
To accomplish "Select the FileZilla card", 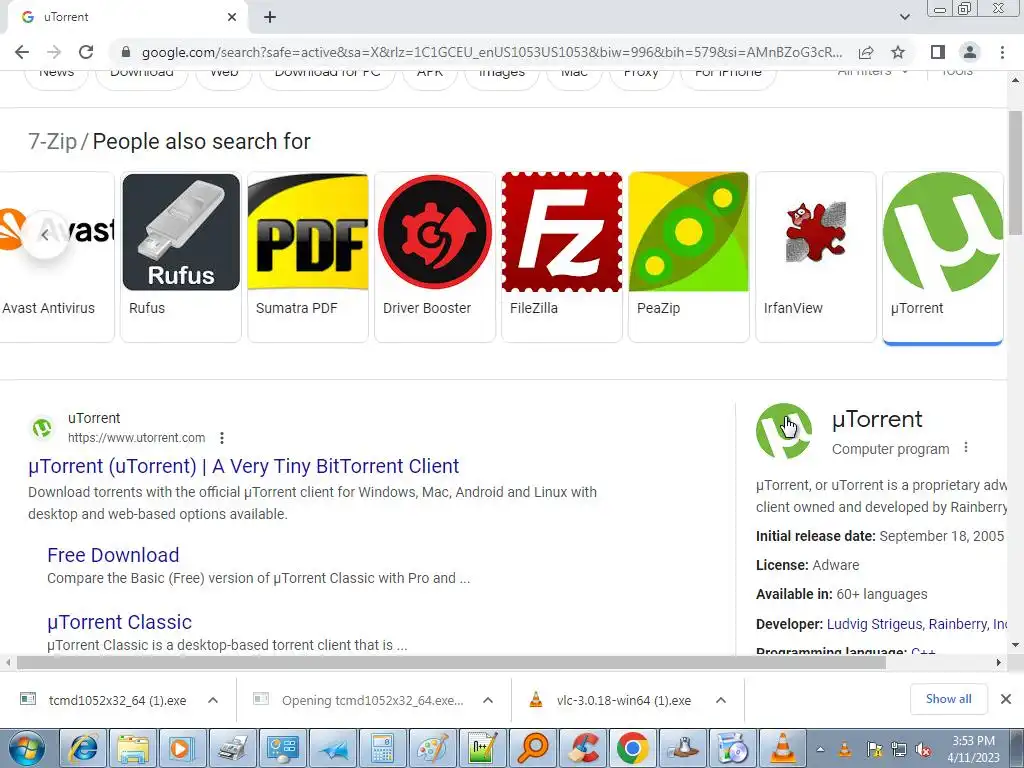I will coord(562,256).
